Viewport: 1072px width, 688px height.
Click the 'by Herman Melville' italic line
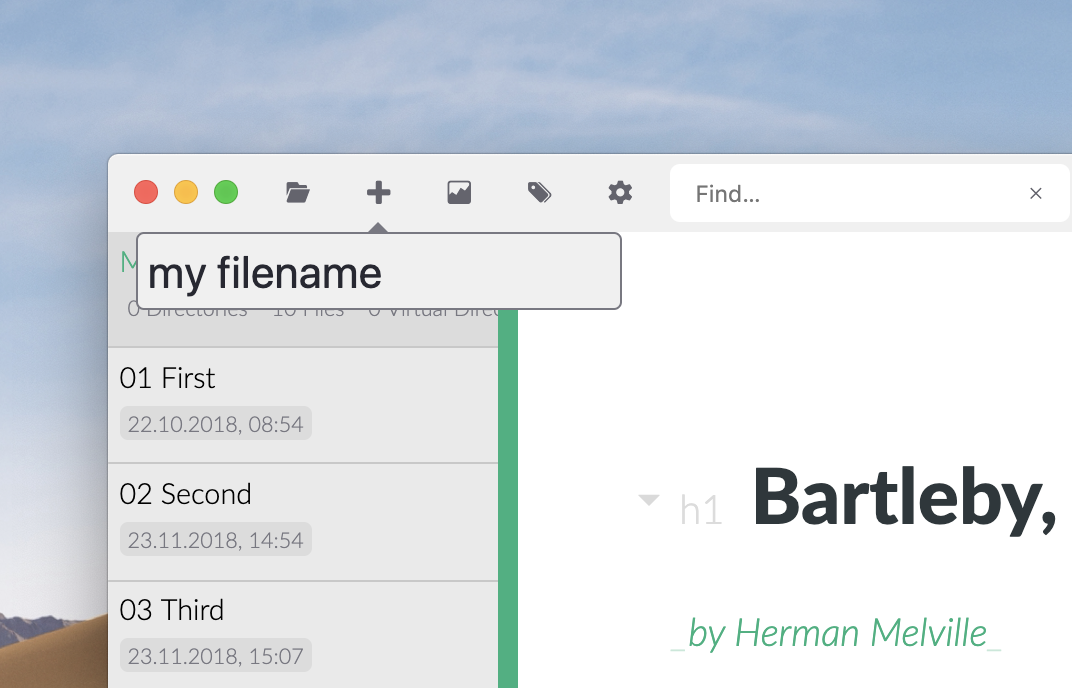[835, 633]
